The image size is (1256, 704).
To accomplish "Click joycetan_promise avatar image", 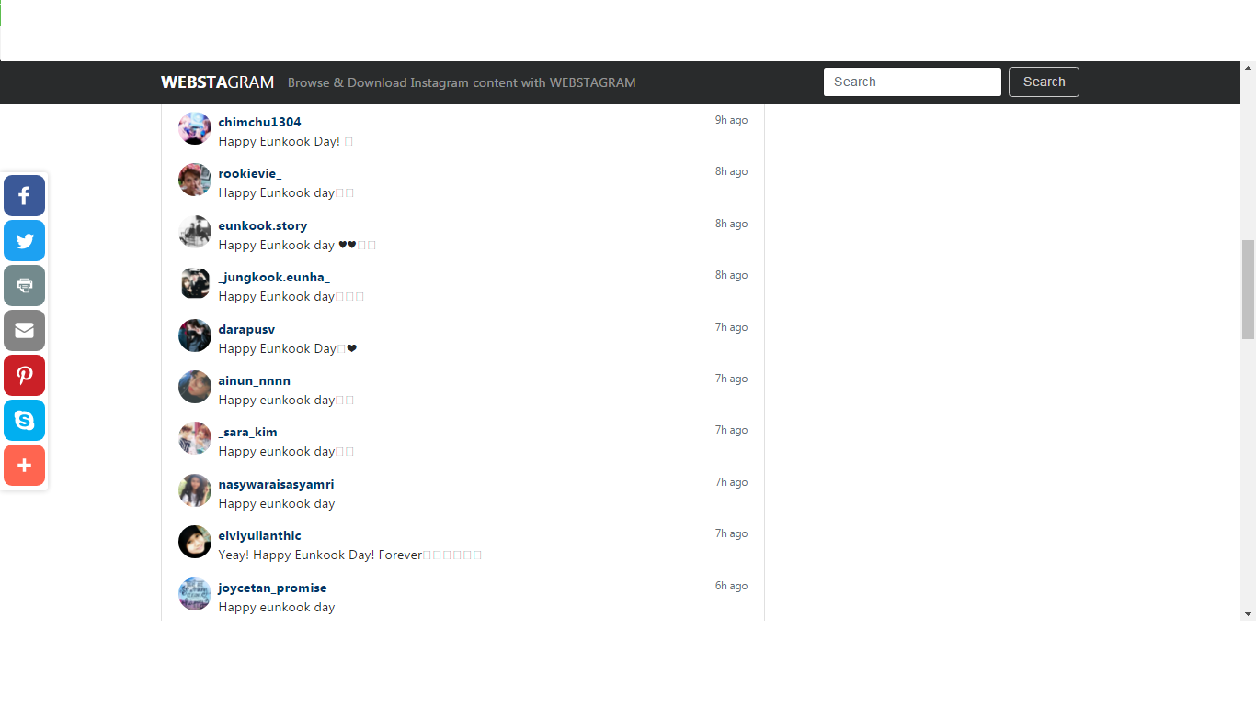I will click(194, 594).
